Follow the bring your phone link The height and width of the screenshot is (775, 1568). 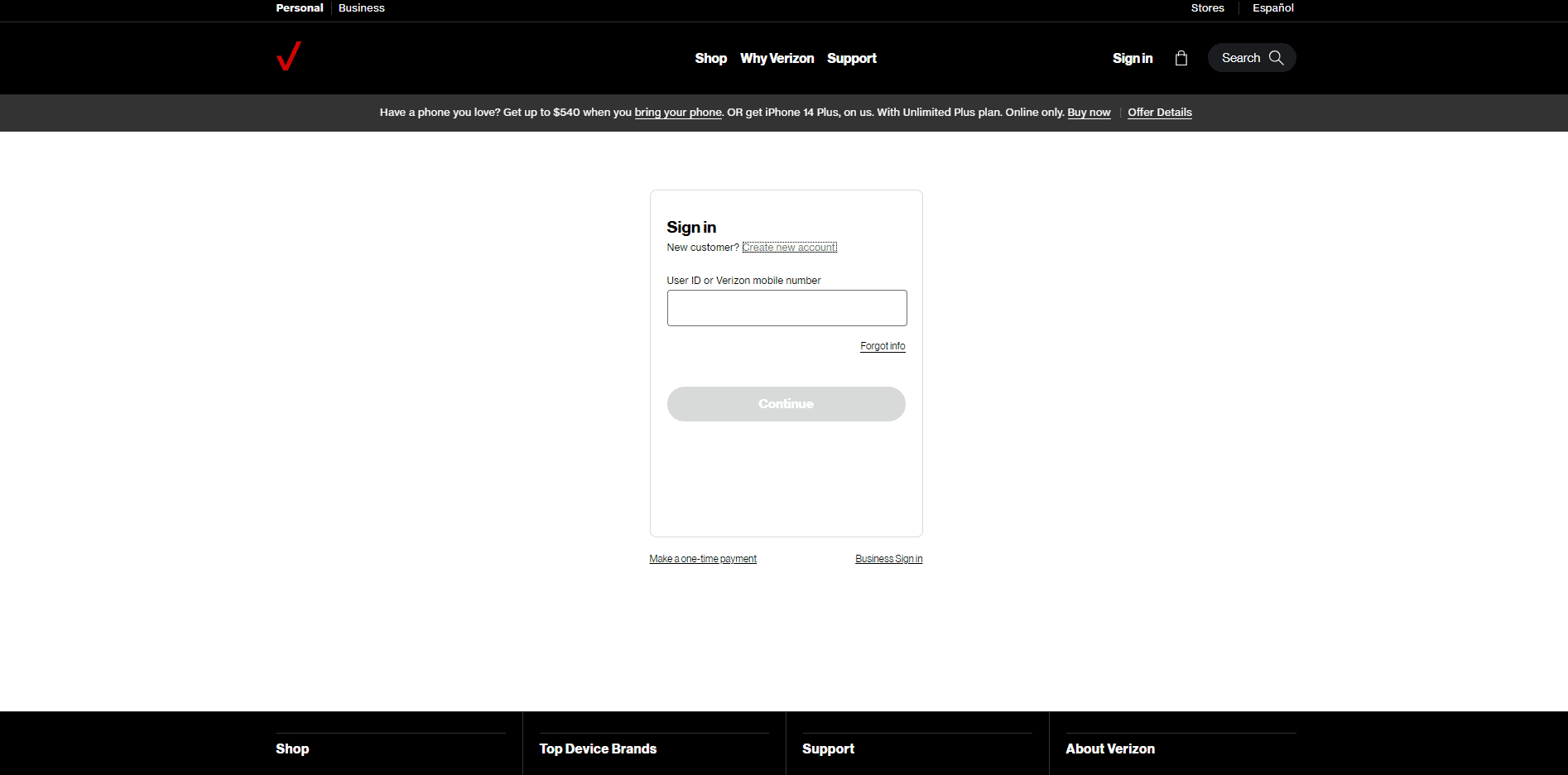click(x=678, y=113)
